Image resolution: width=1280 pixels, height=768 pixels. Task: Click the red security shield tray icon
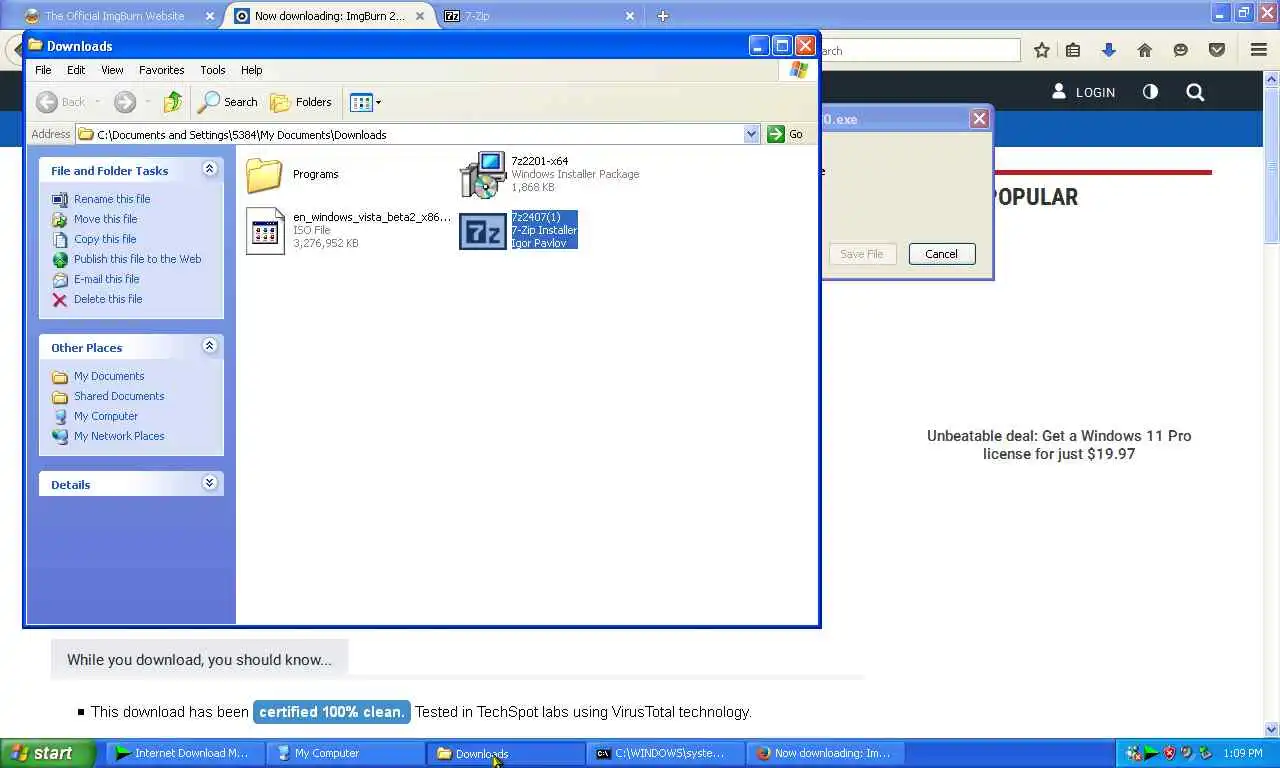click(1169, 753)
